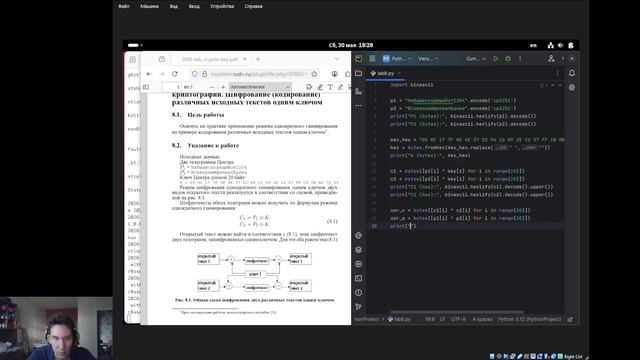Open the Terminal tool window

coord(358,278)
